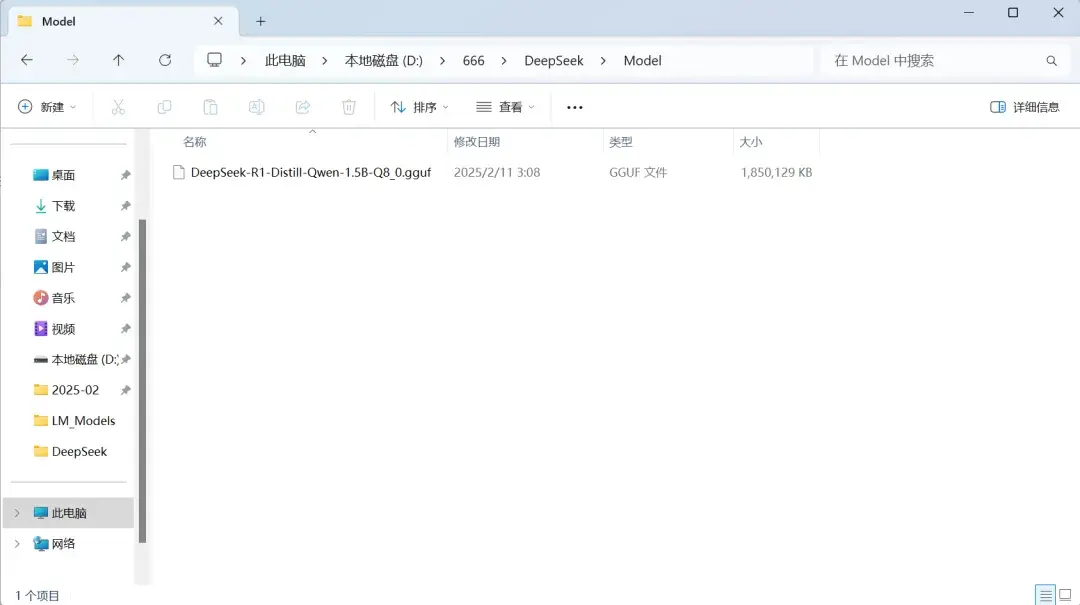This screenshot has height=605, width=1080.
Task: Expand chevron after 本地磁盘 (D:) in breadcrumb
Action: tap(442, 61)
